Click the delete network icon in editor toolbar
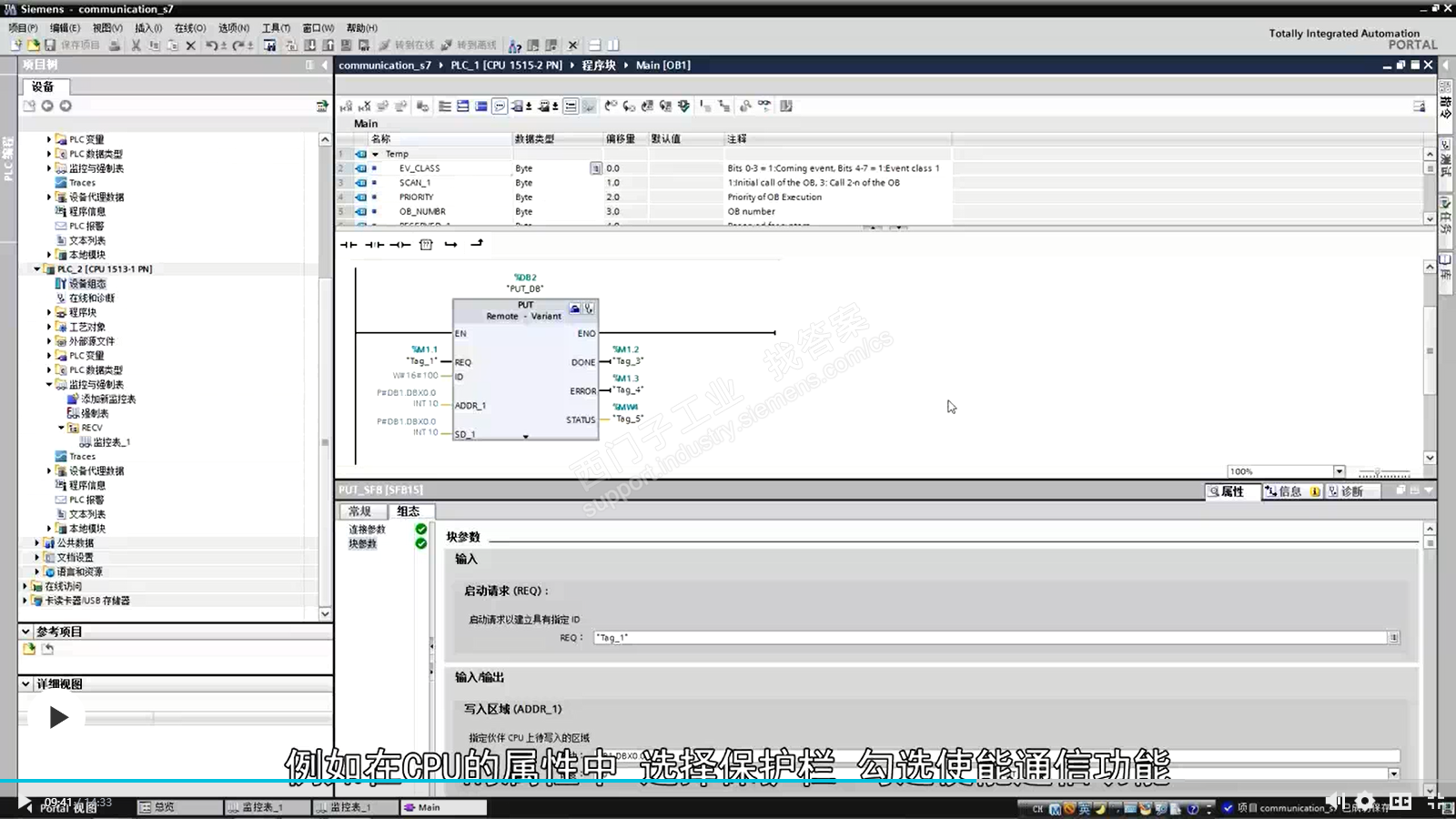 (x=364, y=106)
